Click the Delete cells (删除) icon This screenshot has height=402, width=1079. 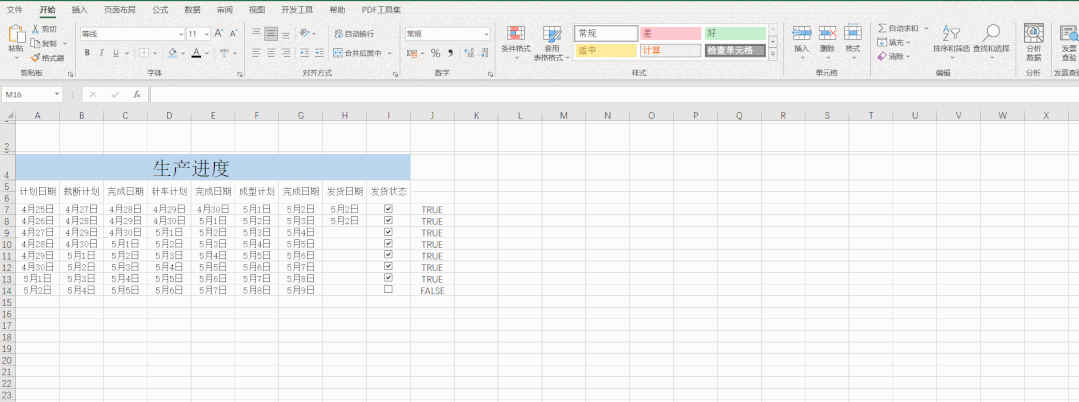(x=827, y=33)
